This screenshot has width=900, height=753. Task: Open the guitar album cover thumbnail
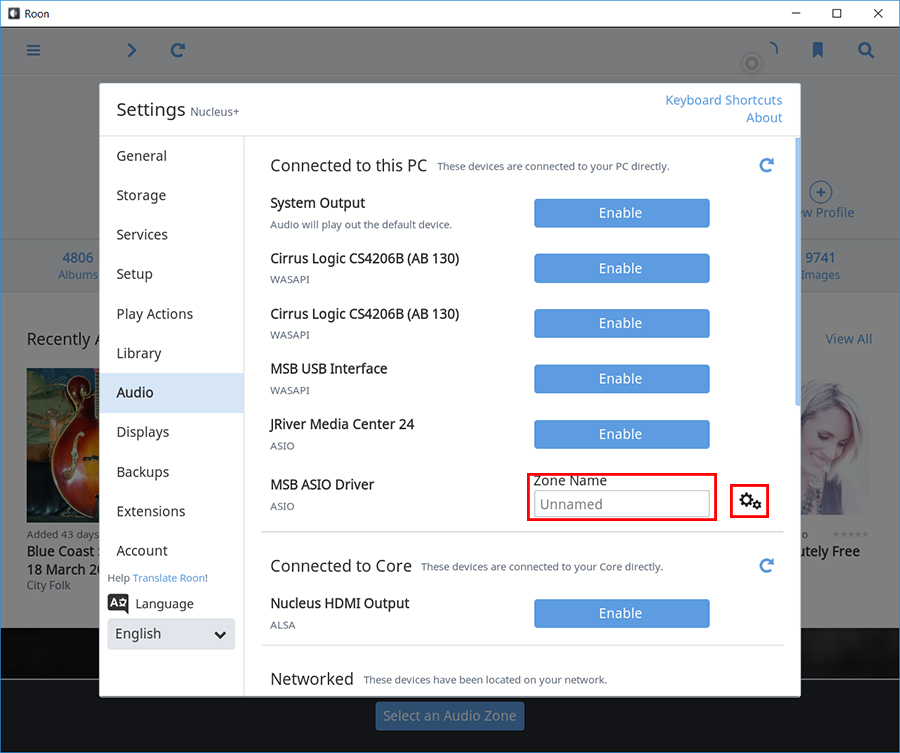click(63, 445)
